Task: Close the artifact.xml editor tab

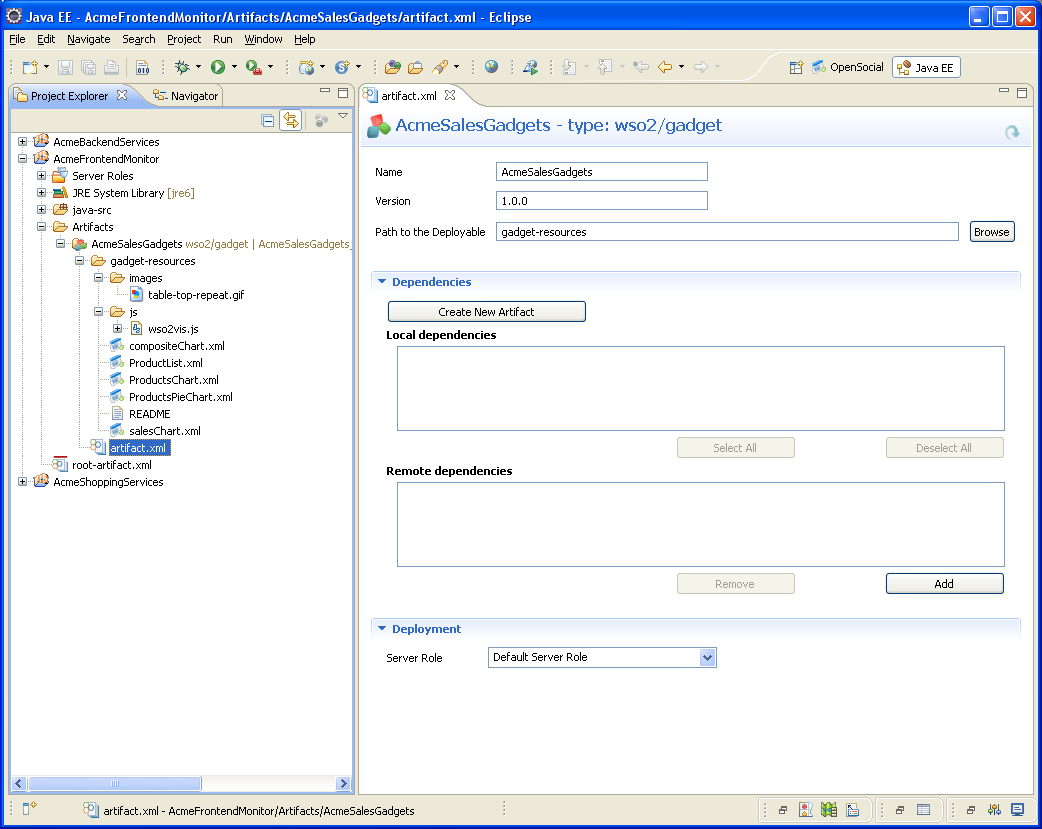Action: (x=450, y=95)
